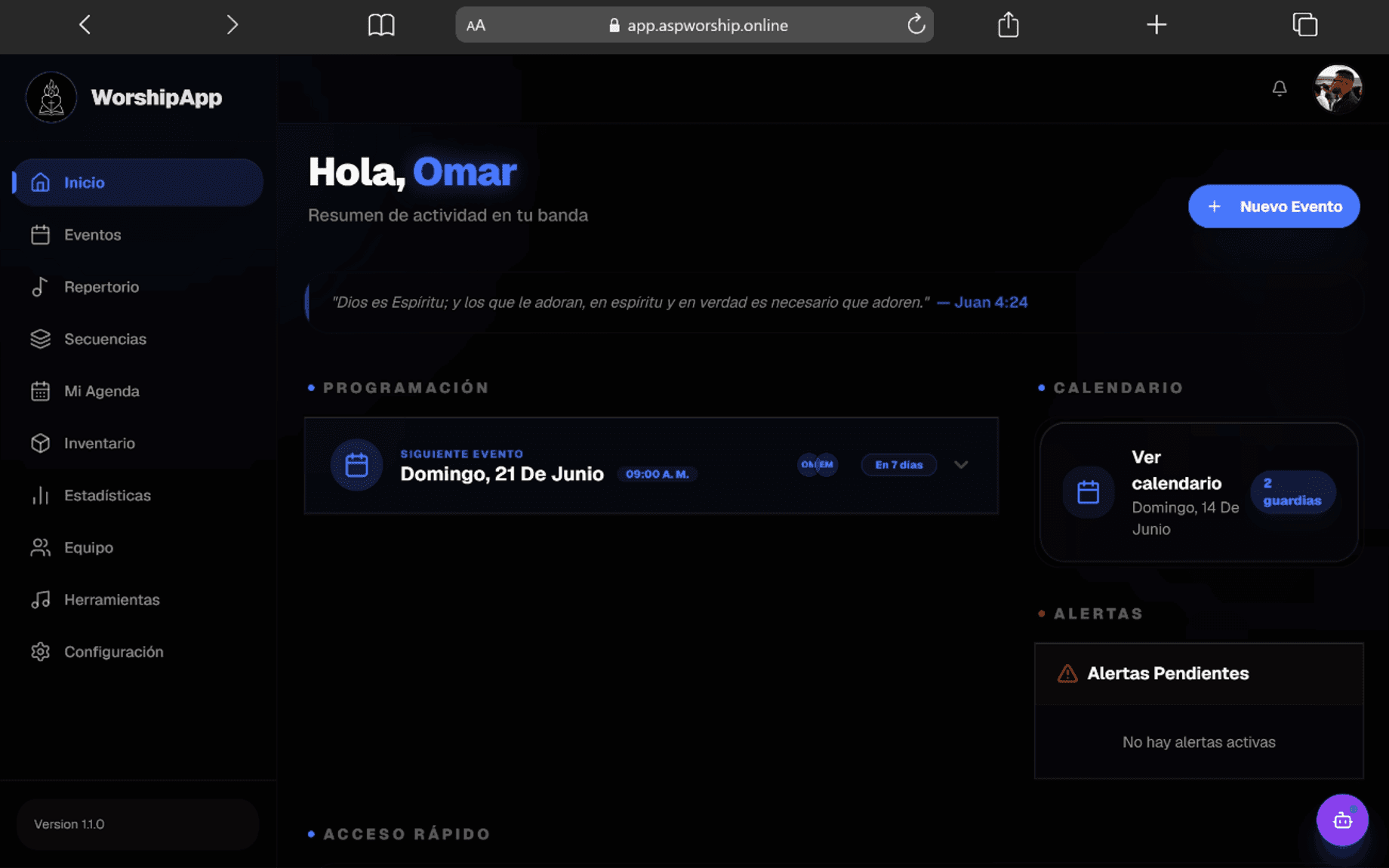Viewport: 1389px width, 868px height.
Task: Open notifications with the bell icon
Action: (x=1279, y=89)
